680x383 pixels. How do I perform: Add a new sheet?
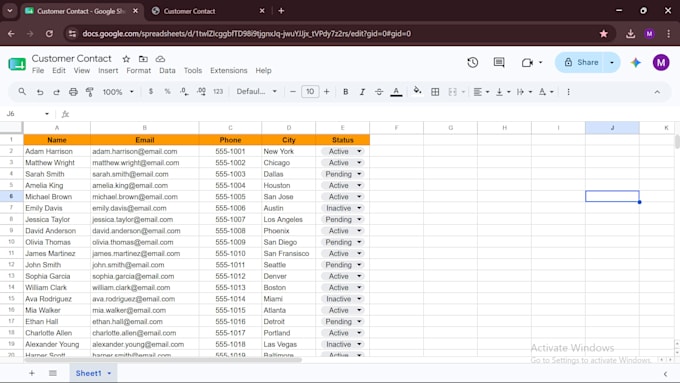(x=32, y=373)
